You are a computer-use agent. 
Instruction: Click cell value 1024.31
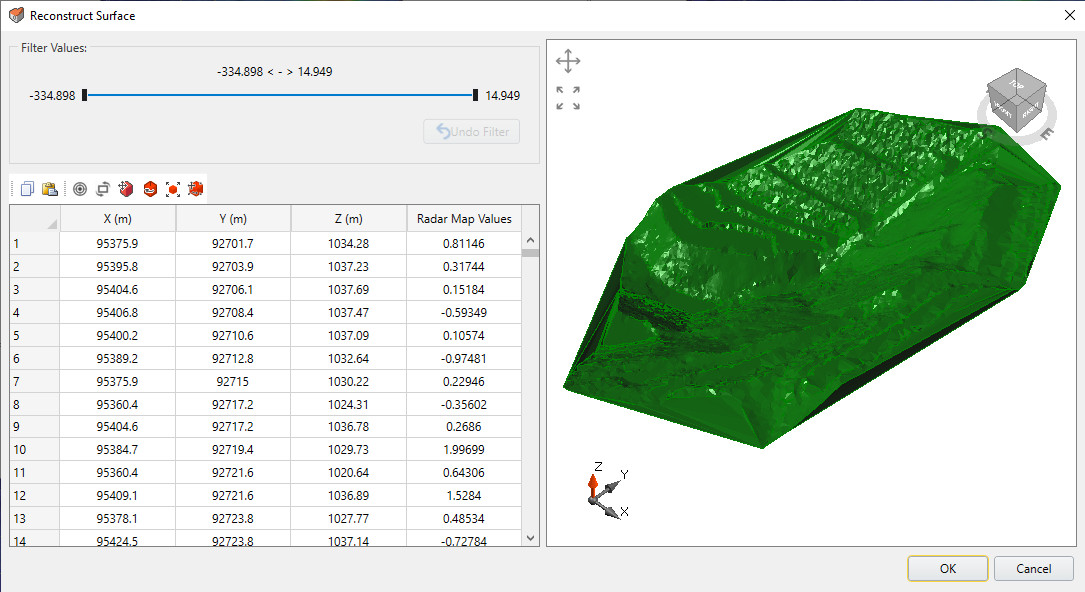[x=349, y=405]
